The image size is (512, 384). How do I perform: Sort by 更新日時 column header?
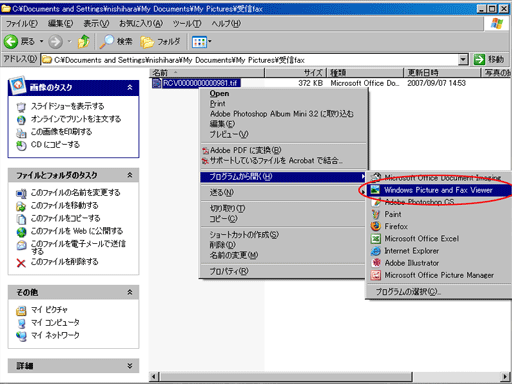point(442,73)
